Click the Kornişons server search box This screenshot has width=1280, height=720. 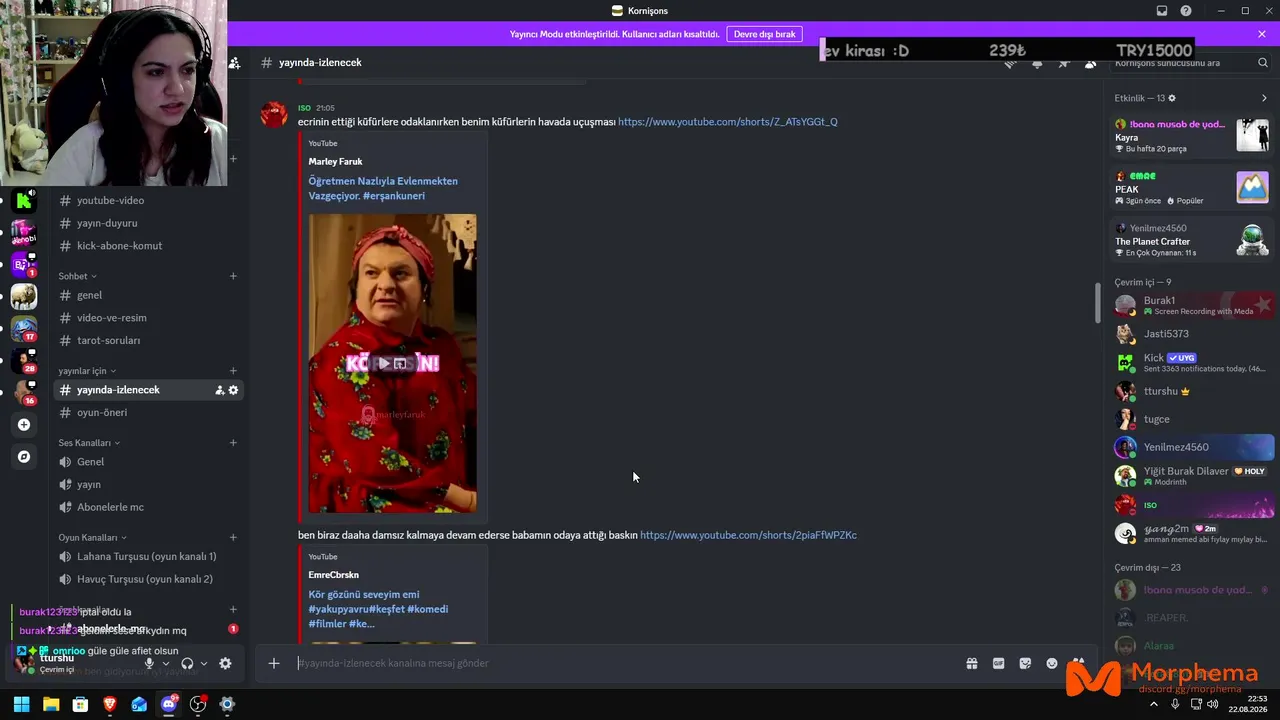(x=1191, y=63)
